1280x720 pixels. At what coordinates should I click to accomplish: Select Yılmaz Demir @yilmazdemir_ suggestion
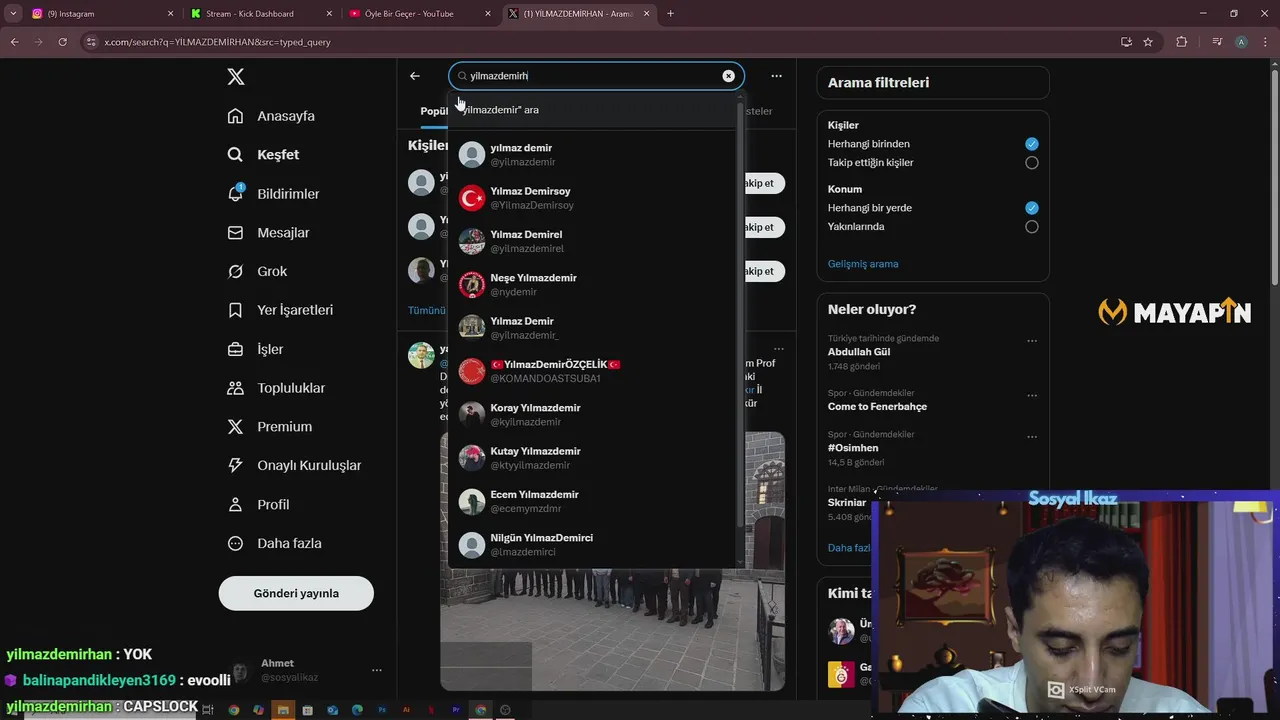592,328
